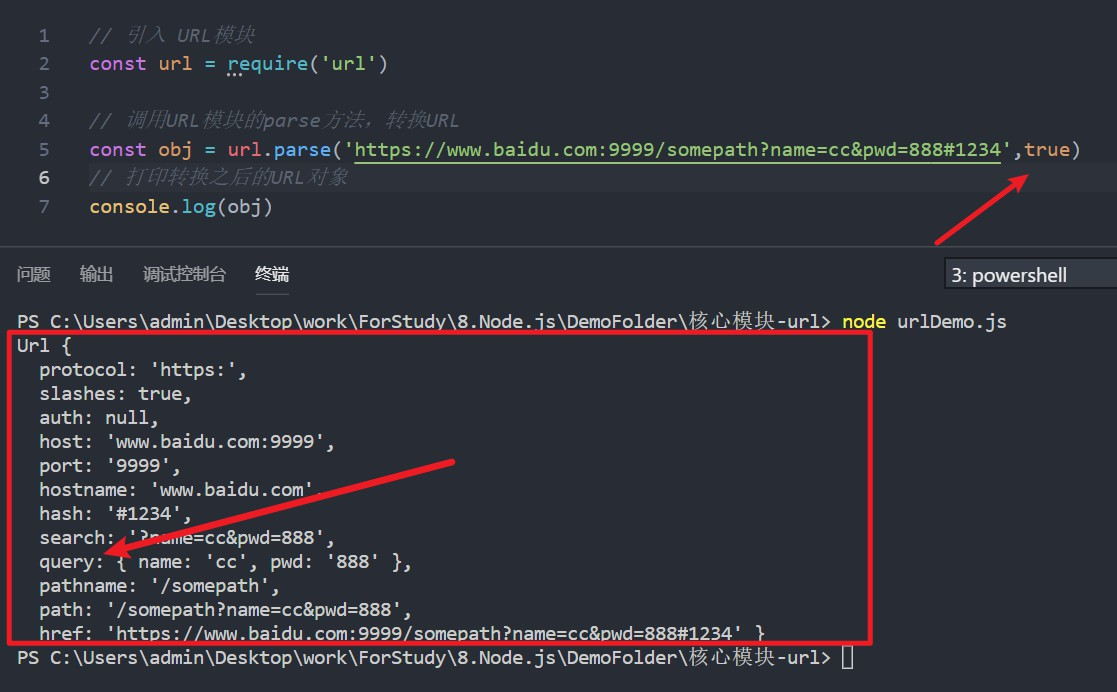The height and width of the screenshot is (692, 1117).
Task: Select the 调试控制台 tab
Action: [185, 274]
